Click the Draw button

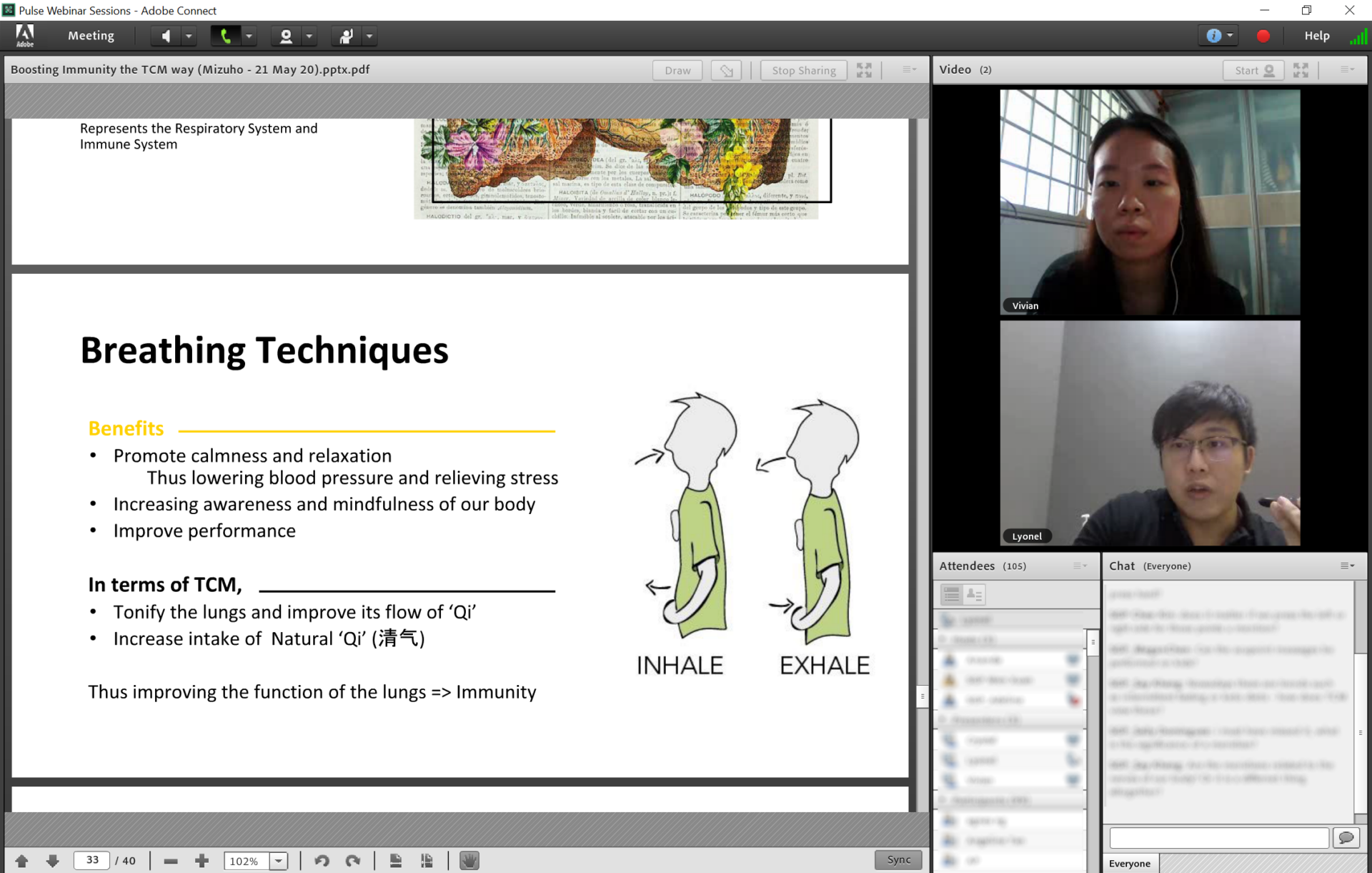pos(677,70)
